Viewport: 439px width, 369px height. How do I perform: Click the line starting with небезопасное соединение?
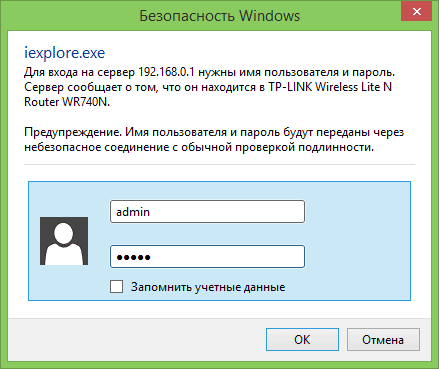pyautogui.click(x=199, y=147)
